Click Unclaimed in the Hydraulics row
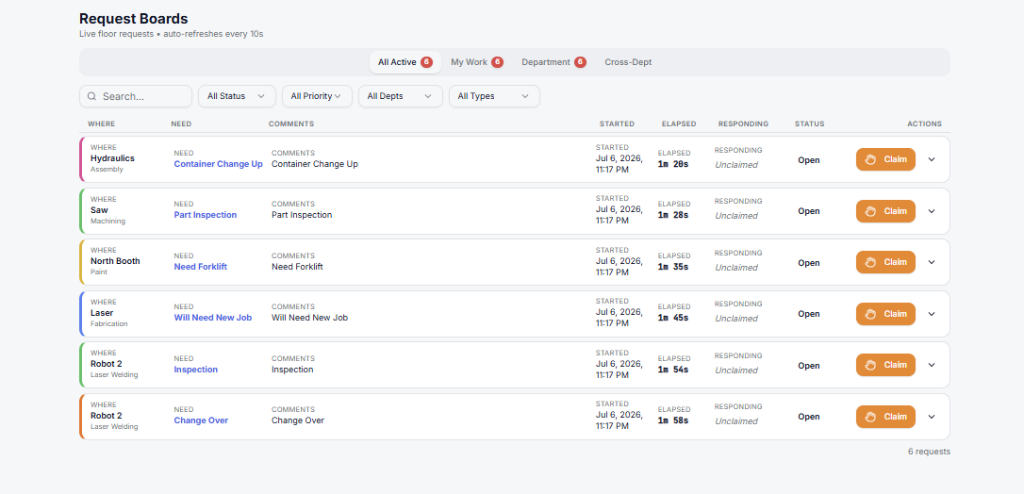 [x=736, y=165]
